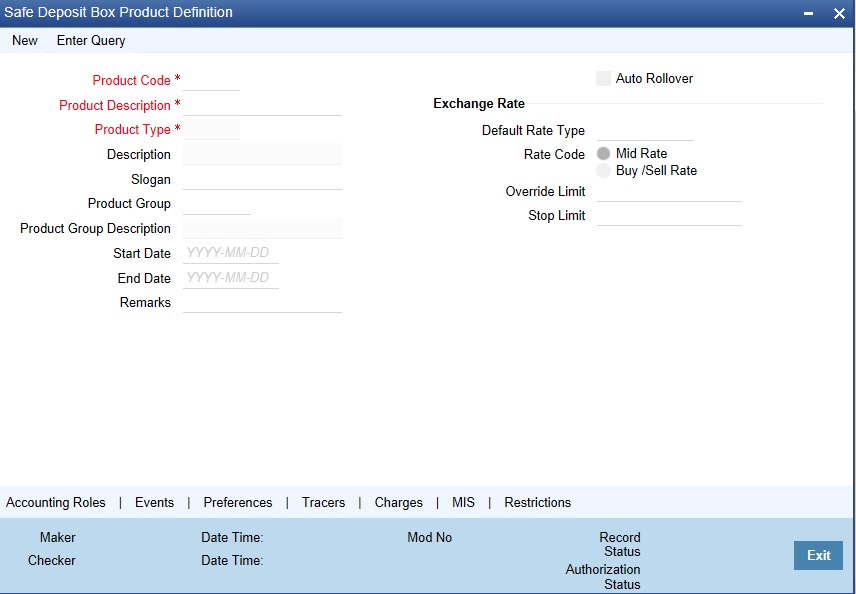
Task: Click the Mod No label
Action: tap(430, 538)
